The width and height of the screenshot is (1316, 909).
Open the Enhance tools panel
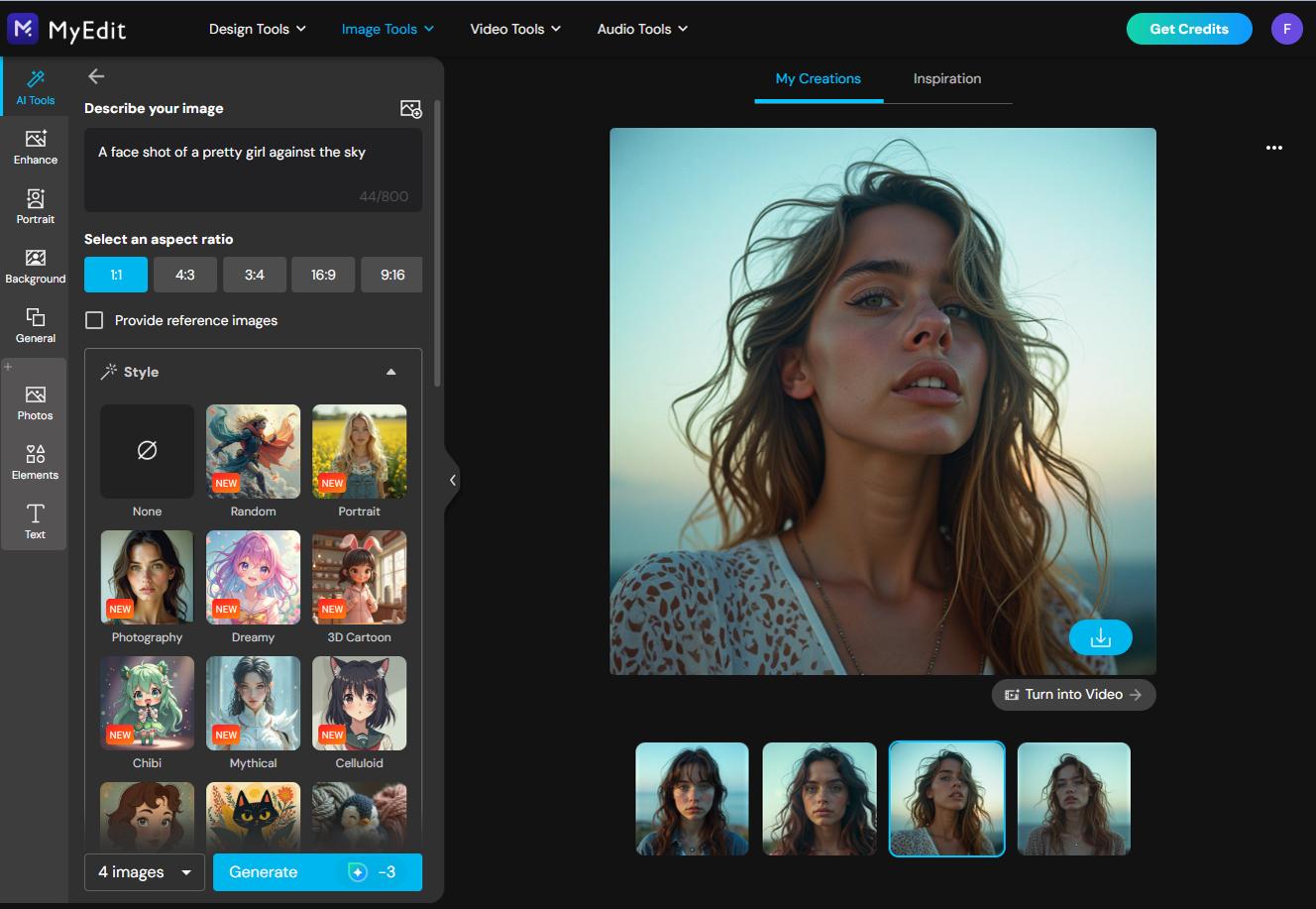[x=35, y=147]
